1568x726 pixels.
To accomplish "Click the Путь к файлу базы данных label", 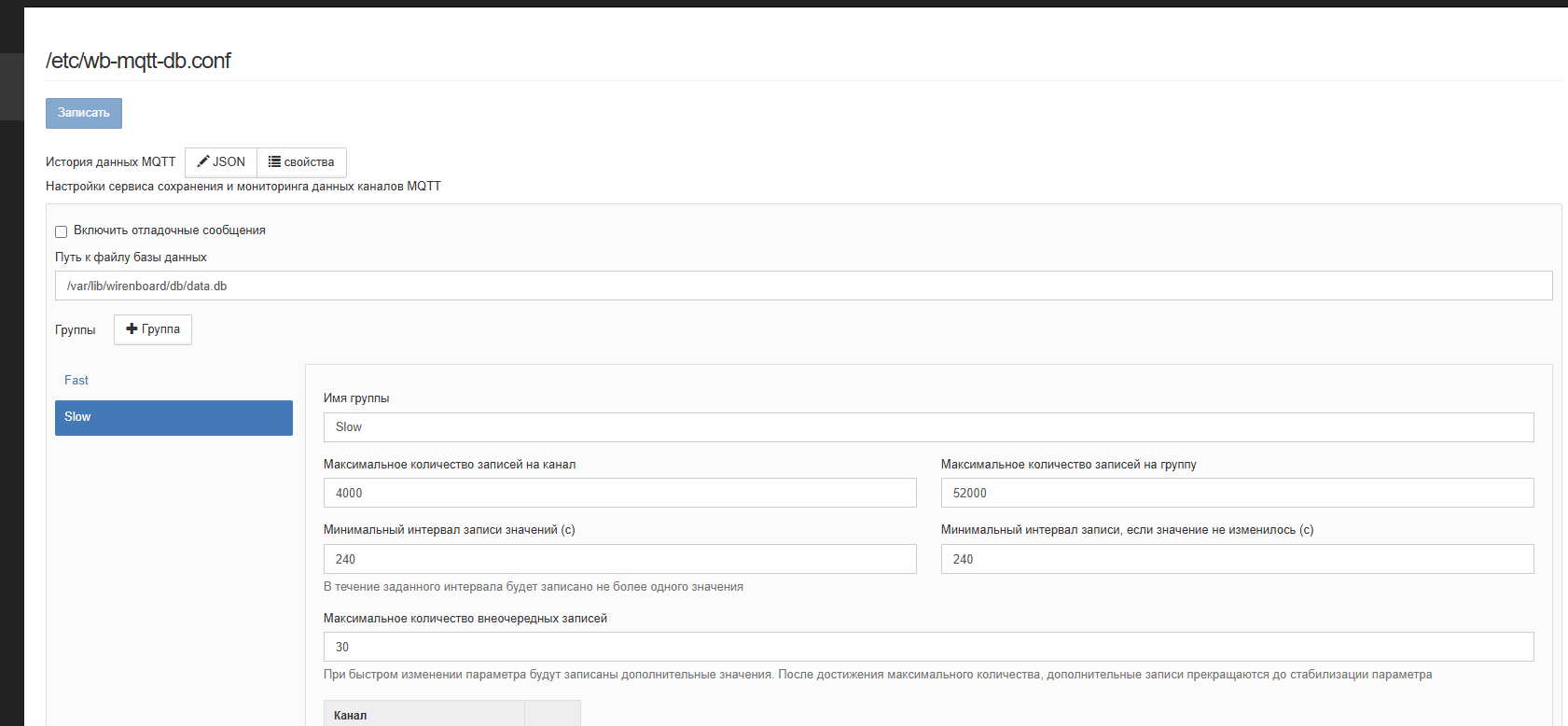I will pos(131,258).
